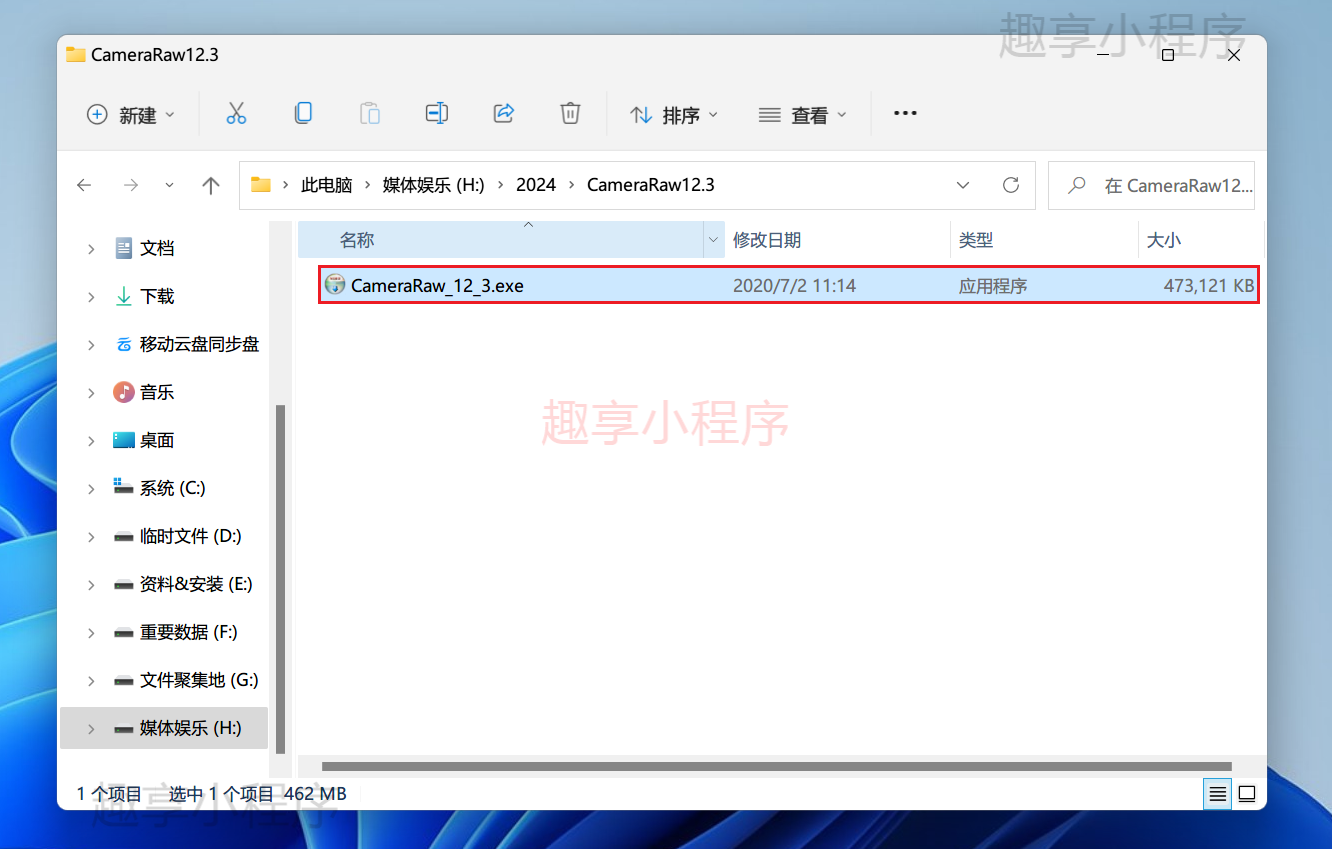Click the Cut scissors icon
Image resolution: width=1332 pixels, height=849 pixels.
pyautogui.click(x=236, y=114)
